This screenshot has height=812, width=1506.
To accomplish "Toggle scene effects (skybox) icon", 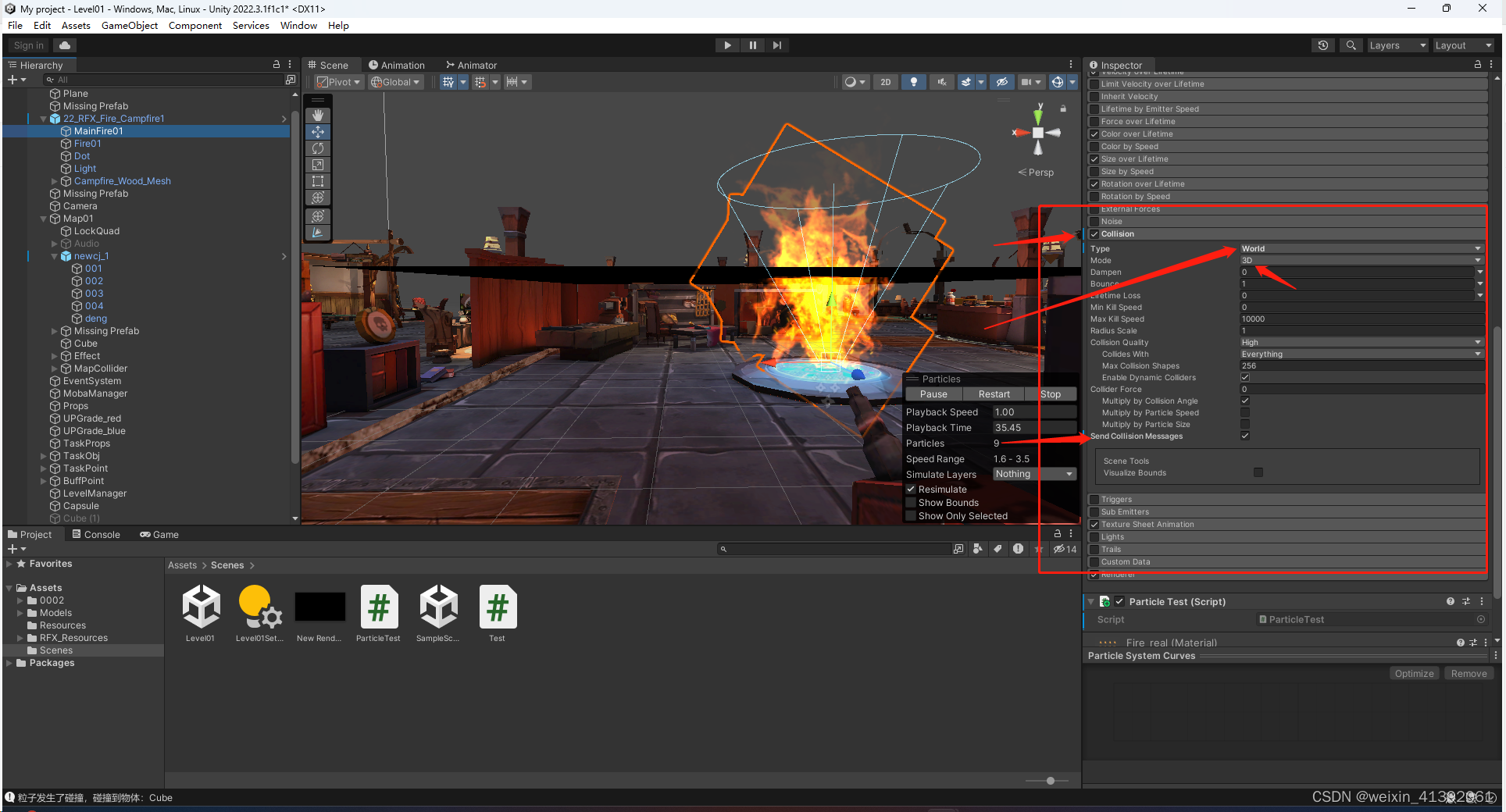I will (x=966, y=82).
